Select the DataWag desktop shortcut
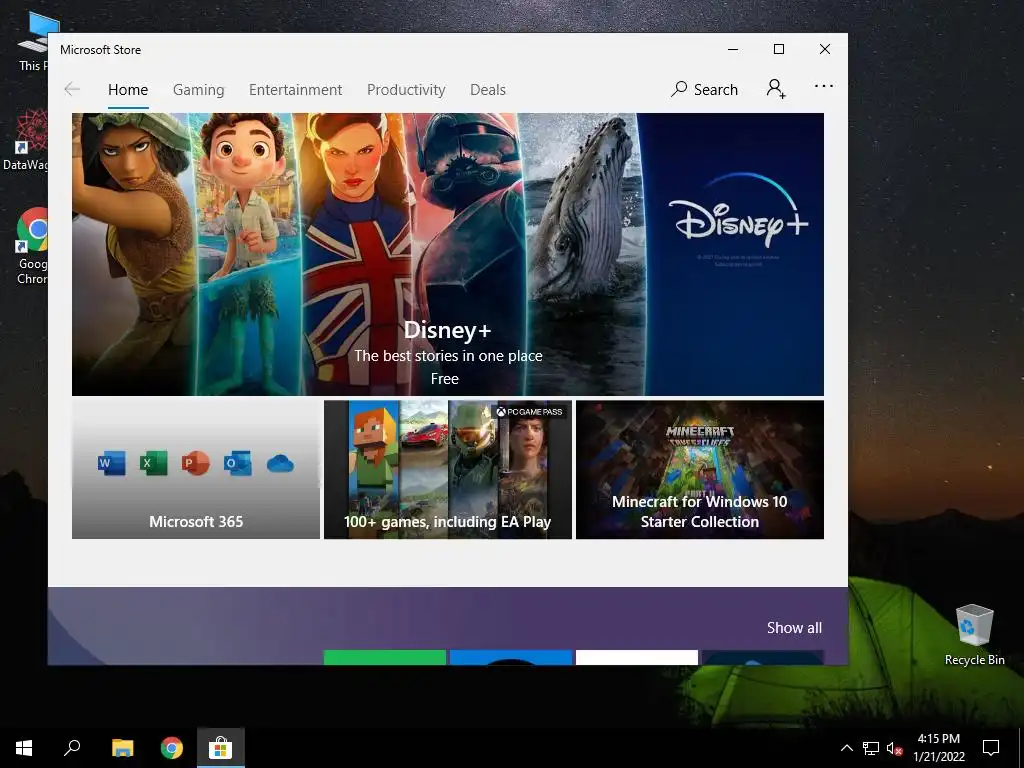 (x=27, y=140)
